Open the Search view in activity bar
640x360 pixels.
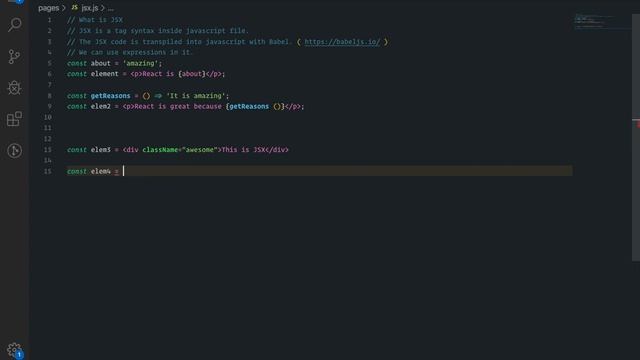click(x=14, y=25)
